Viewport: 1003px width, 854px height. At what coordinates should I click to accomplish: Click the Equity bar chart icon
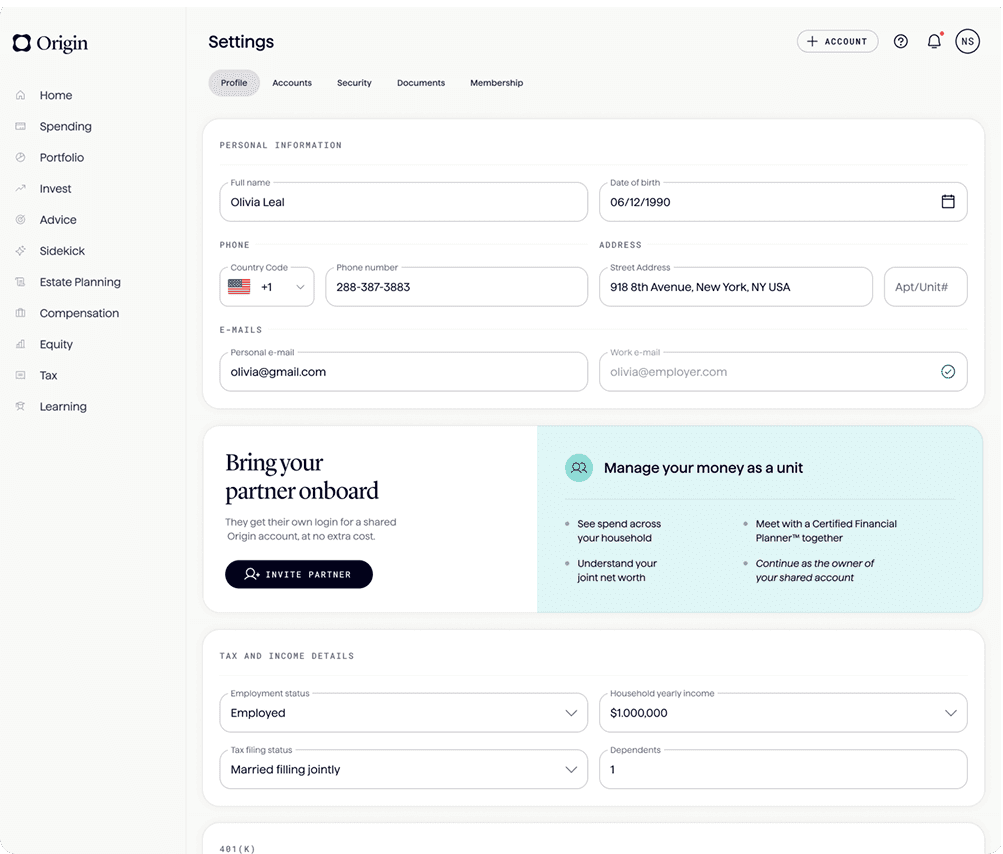(20, 344)
